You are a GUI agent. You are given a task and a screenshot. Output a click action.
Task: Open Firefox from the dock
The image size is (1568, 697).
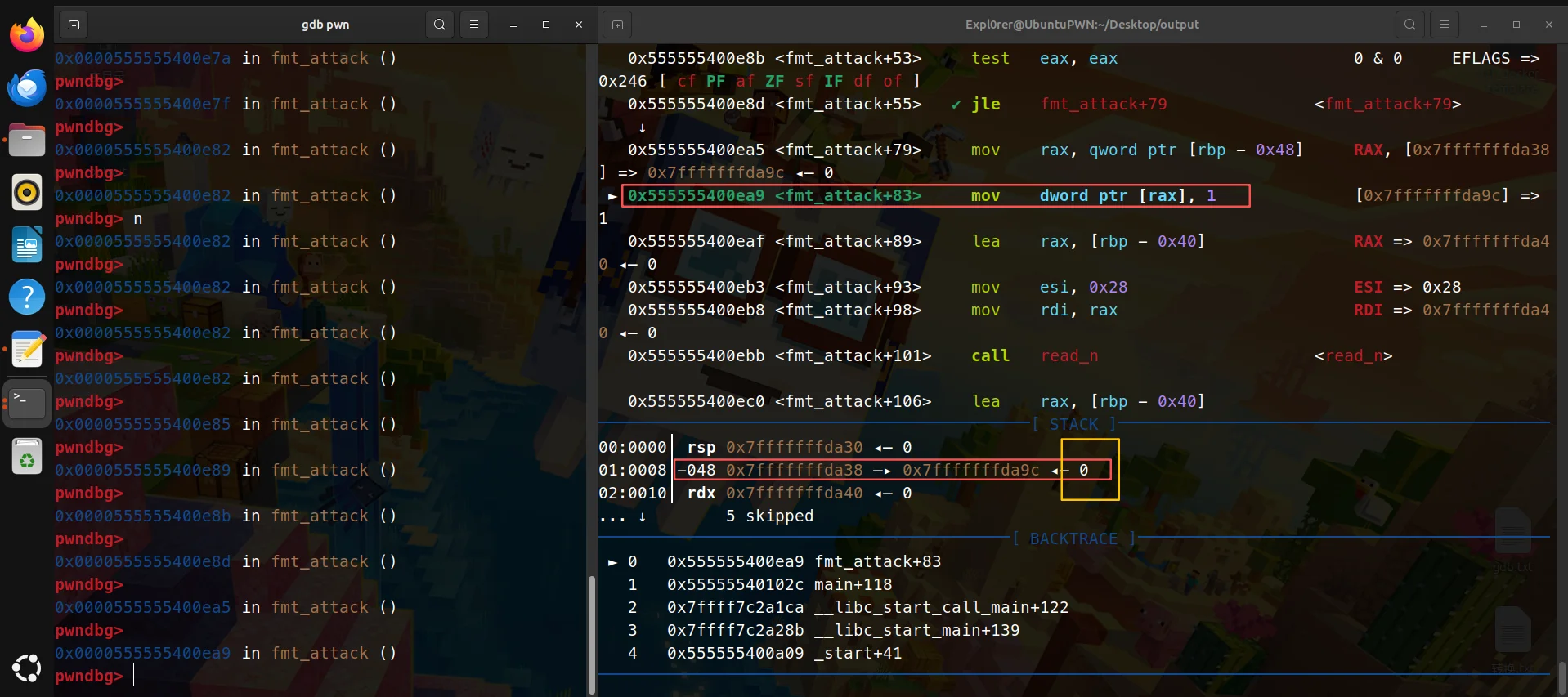[x=27, y=35]
